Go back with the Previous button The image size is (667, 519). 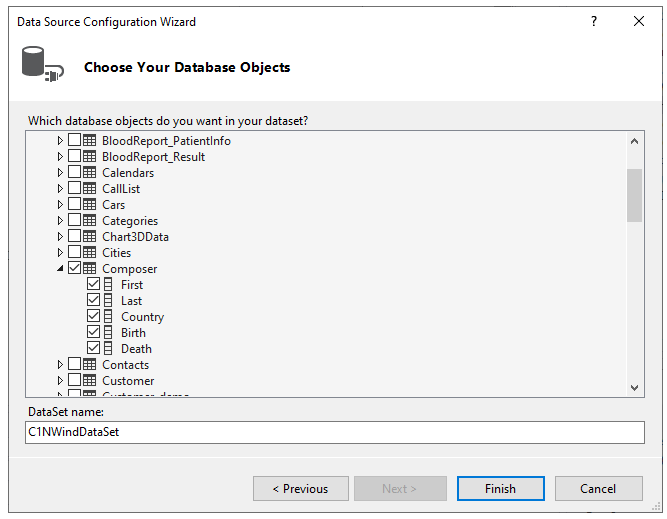pos(300,489)
